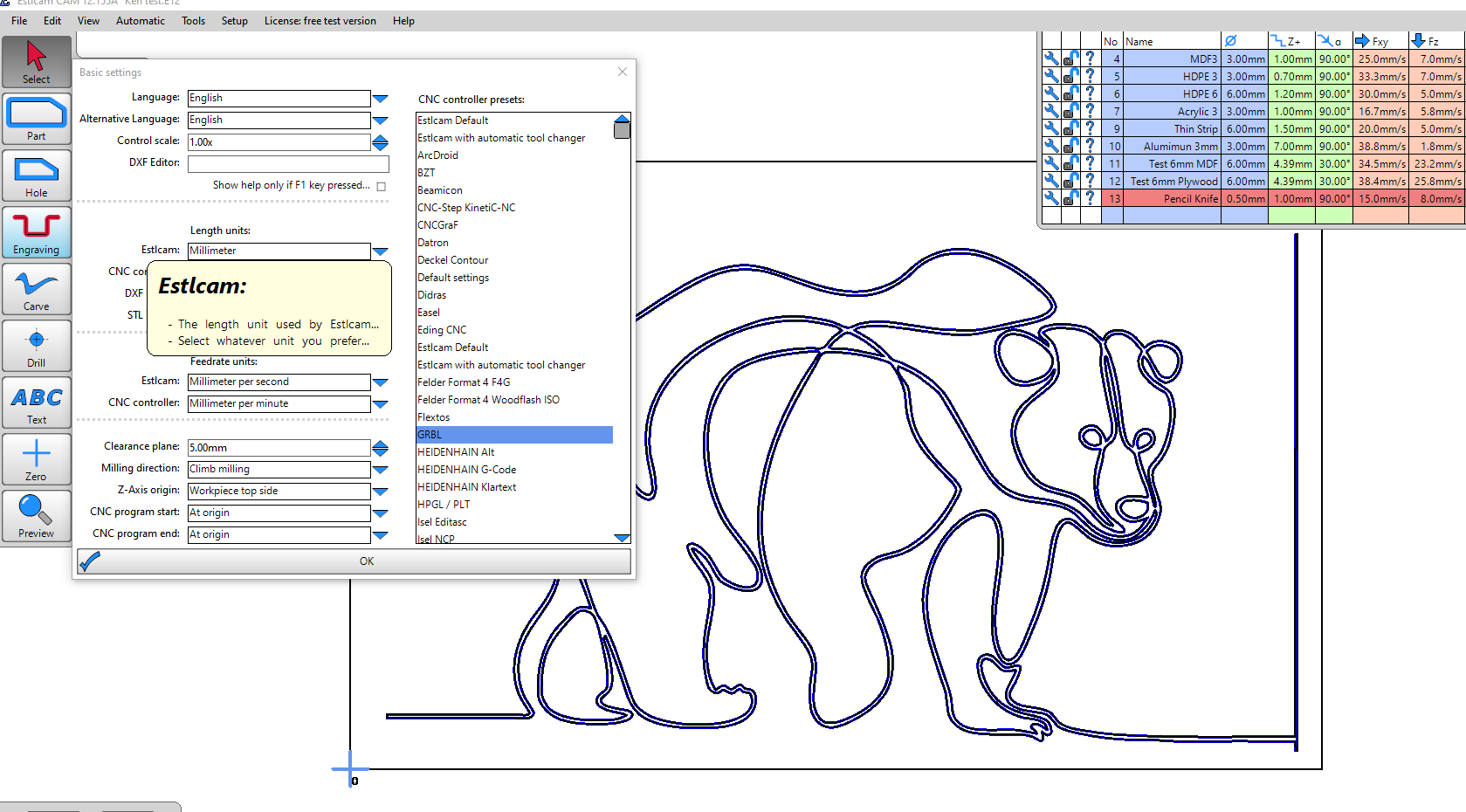1466x812 pixels.
Task: Click the DXF Editor input field
Action: (x=288, y=163)
